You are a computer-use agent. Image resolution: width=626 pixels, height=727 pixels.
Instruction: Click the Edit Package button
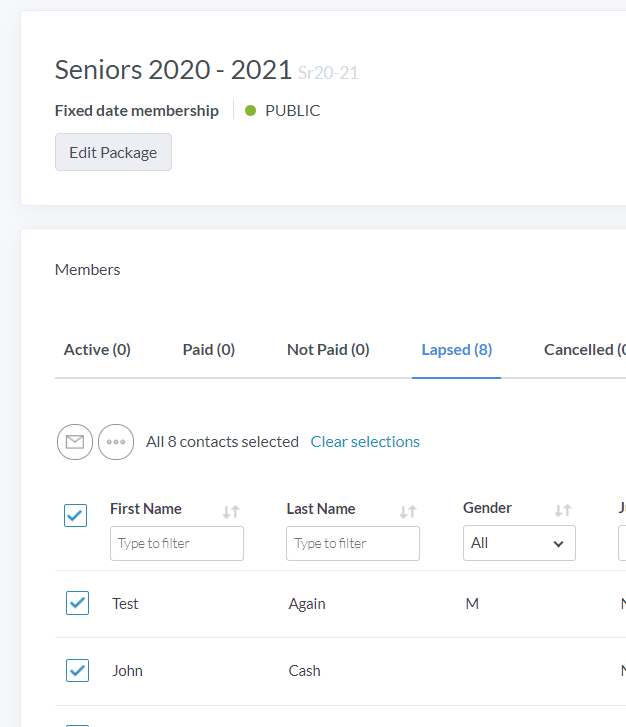113,152
